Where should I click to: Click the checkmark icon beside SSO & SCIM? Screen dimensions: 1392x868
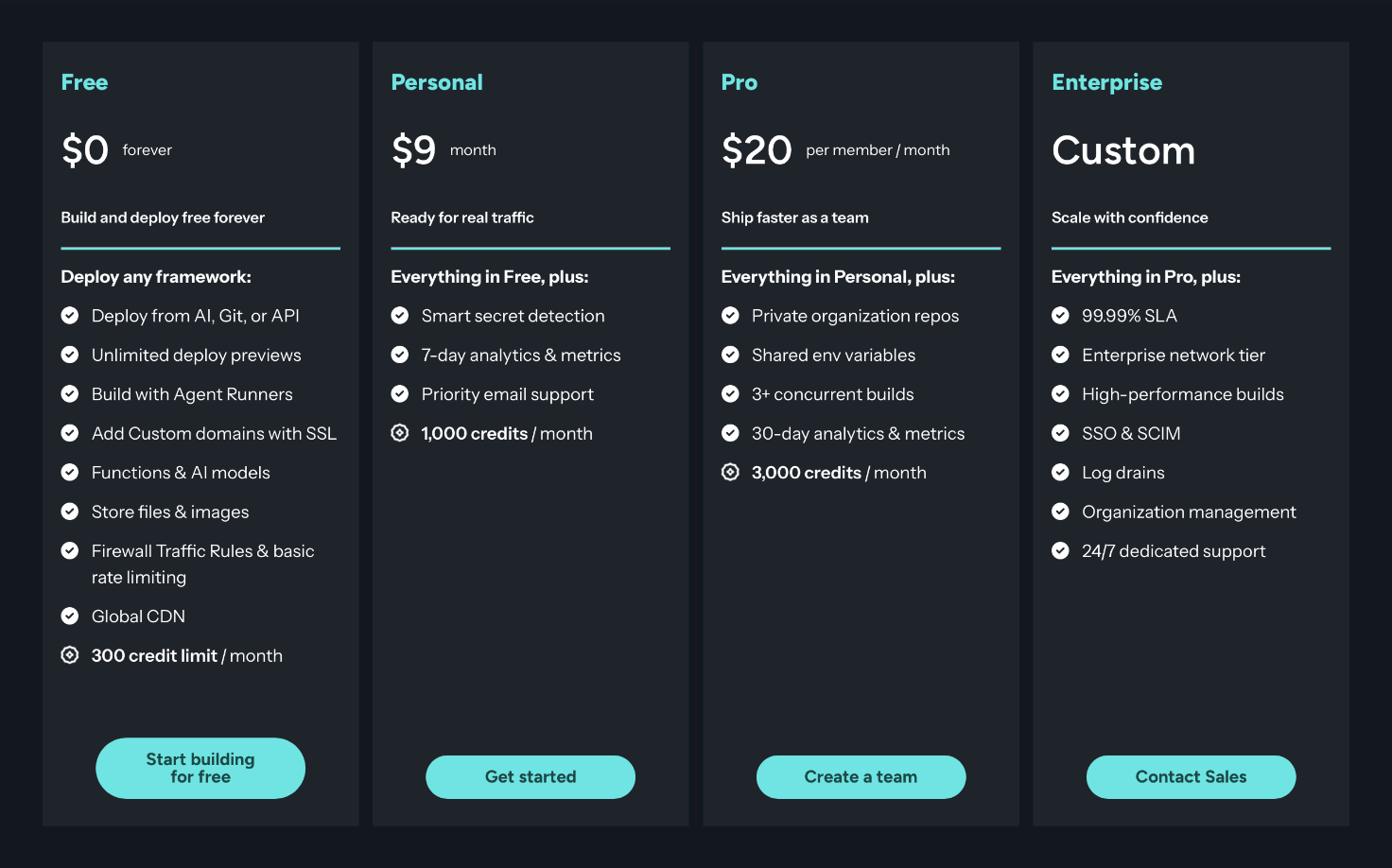[x=1060, y=433]
